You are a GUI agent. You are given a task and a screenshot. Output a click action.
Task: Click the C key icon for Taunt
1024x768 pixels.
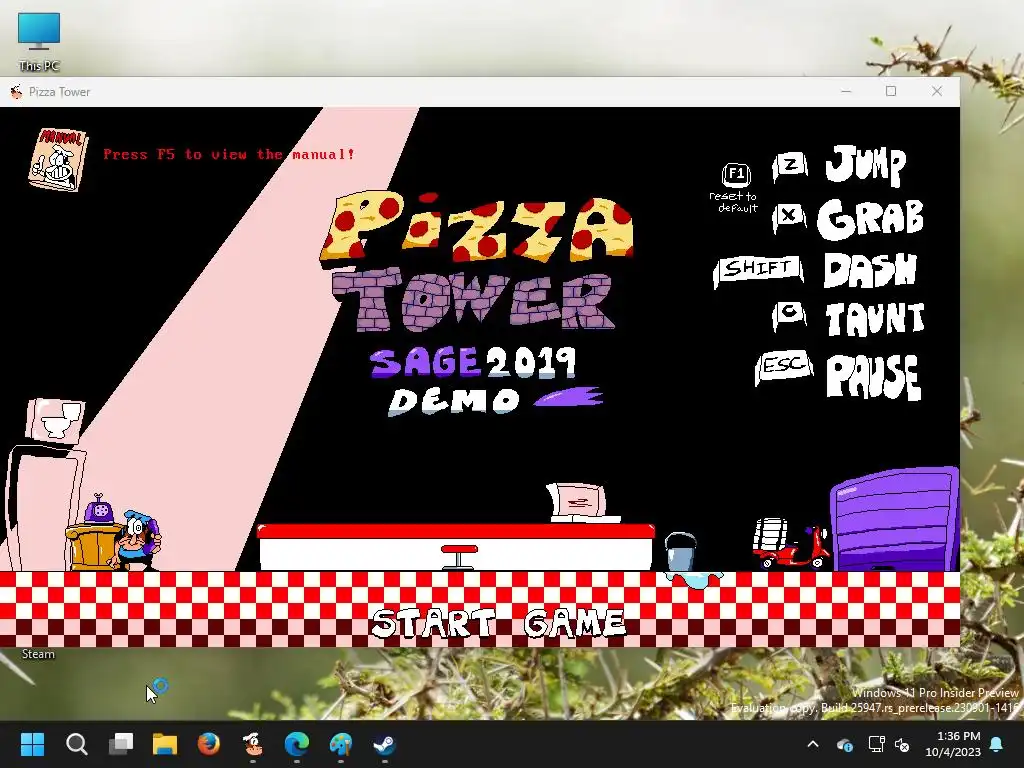point(790,315)
